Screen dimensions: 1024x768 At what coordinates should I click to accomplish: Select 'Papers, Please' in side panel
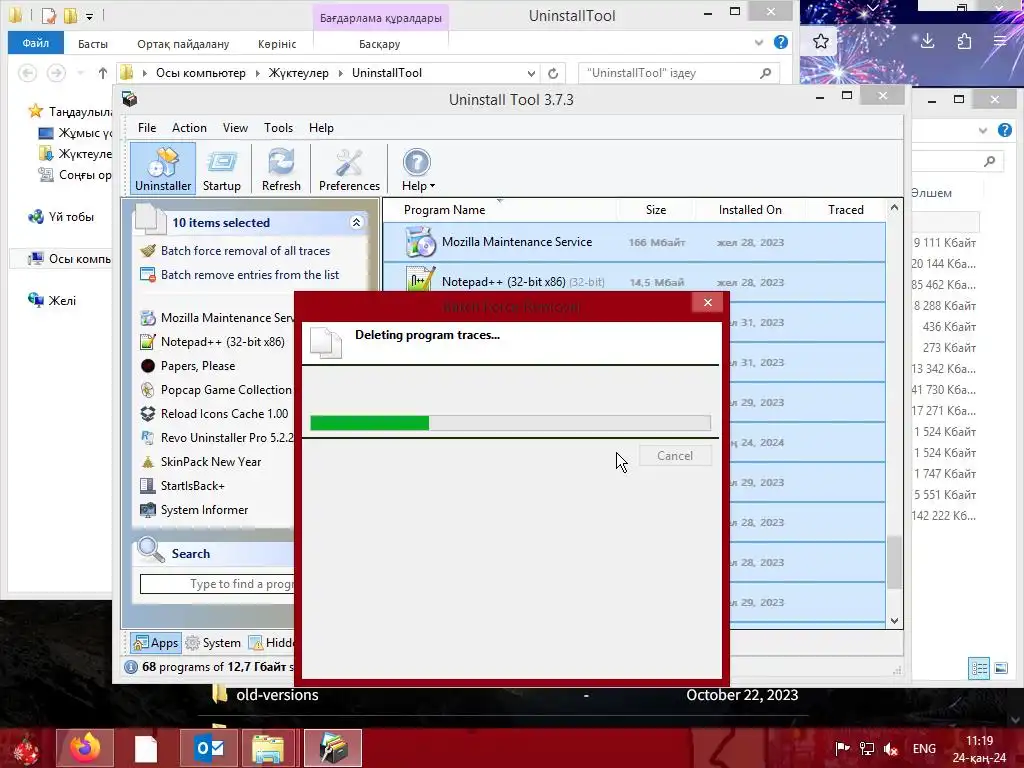[x=188, y=366]
